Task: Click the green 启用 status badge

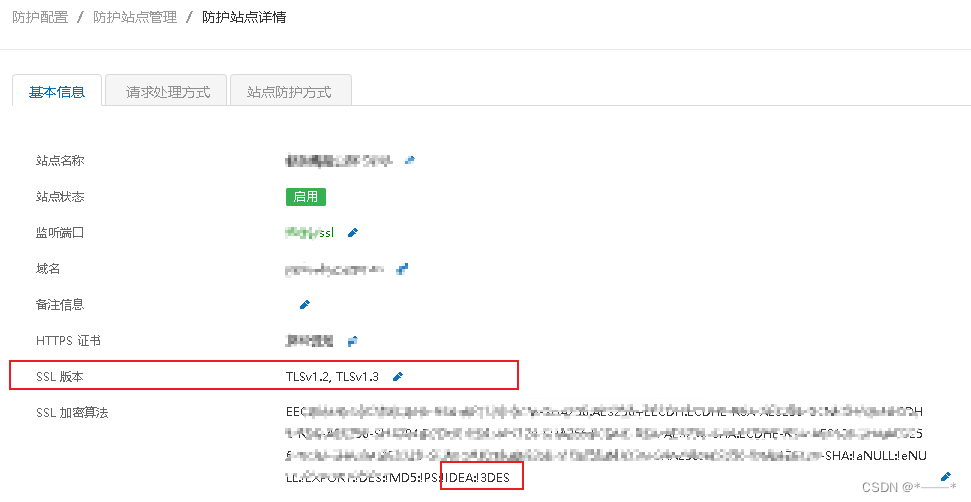Action: pyautogui.click(x=305, y=197)
